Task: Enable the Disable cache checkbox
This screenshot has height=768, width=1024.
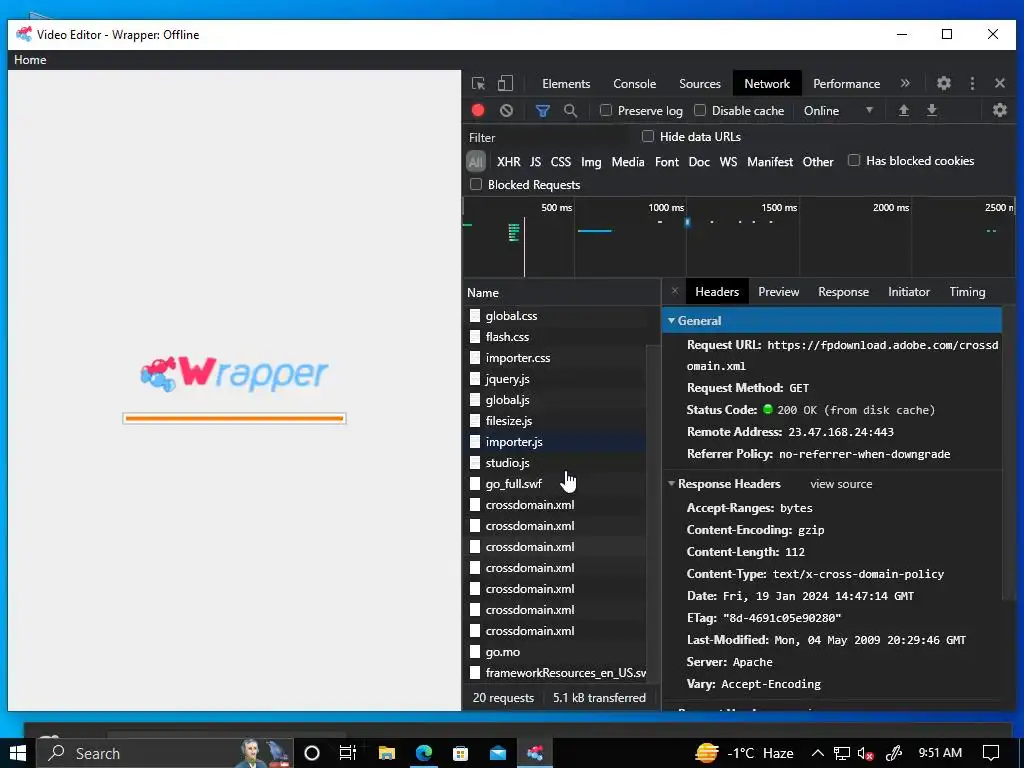Action: (700, 110)
